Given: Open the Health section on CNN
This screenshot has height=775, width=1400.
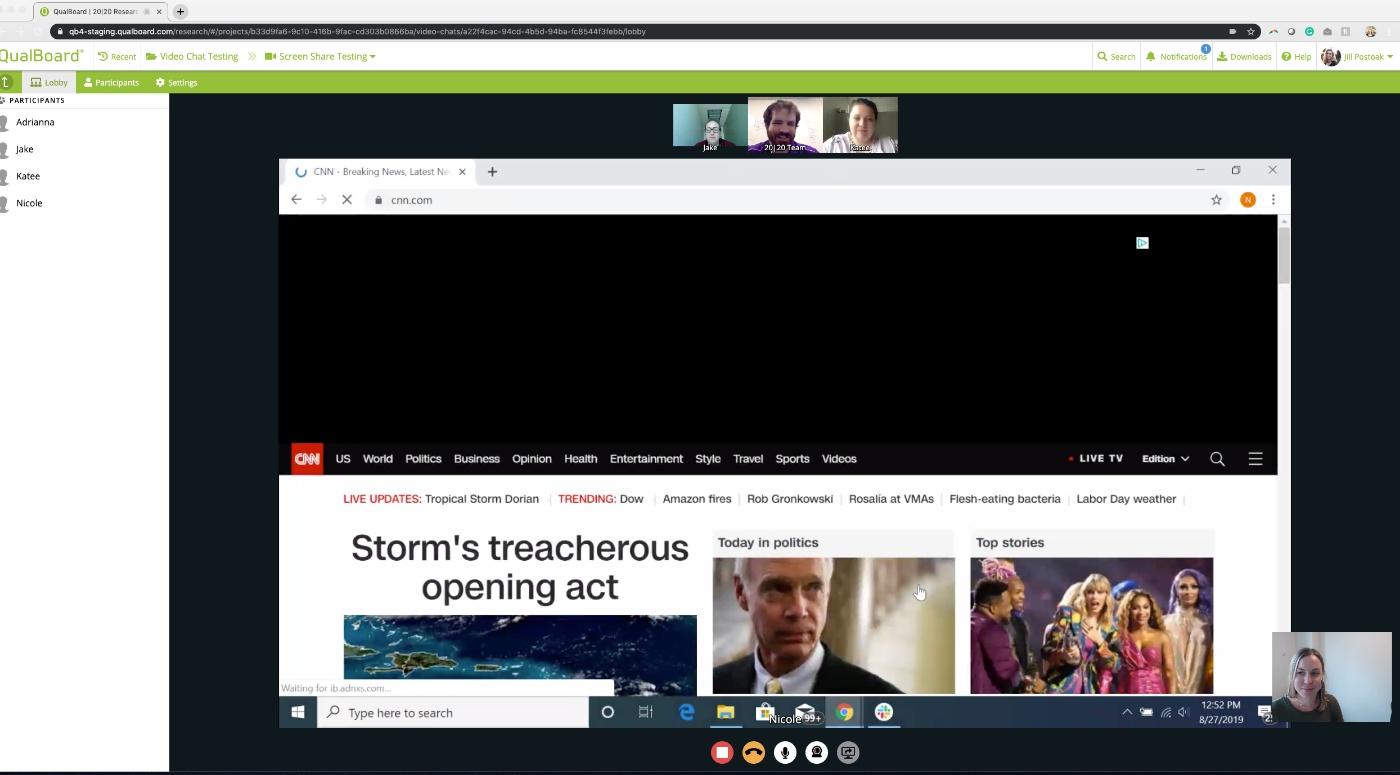Looking at the screenshot, I should tap(581, 459).
